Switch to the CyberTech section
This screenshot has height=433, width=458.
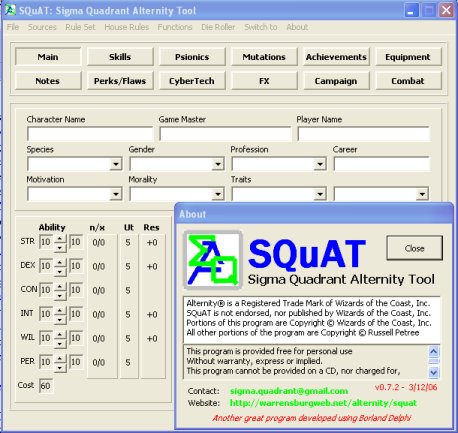pyautogui.click(x=192, y=81)
